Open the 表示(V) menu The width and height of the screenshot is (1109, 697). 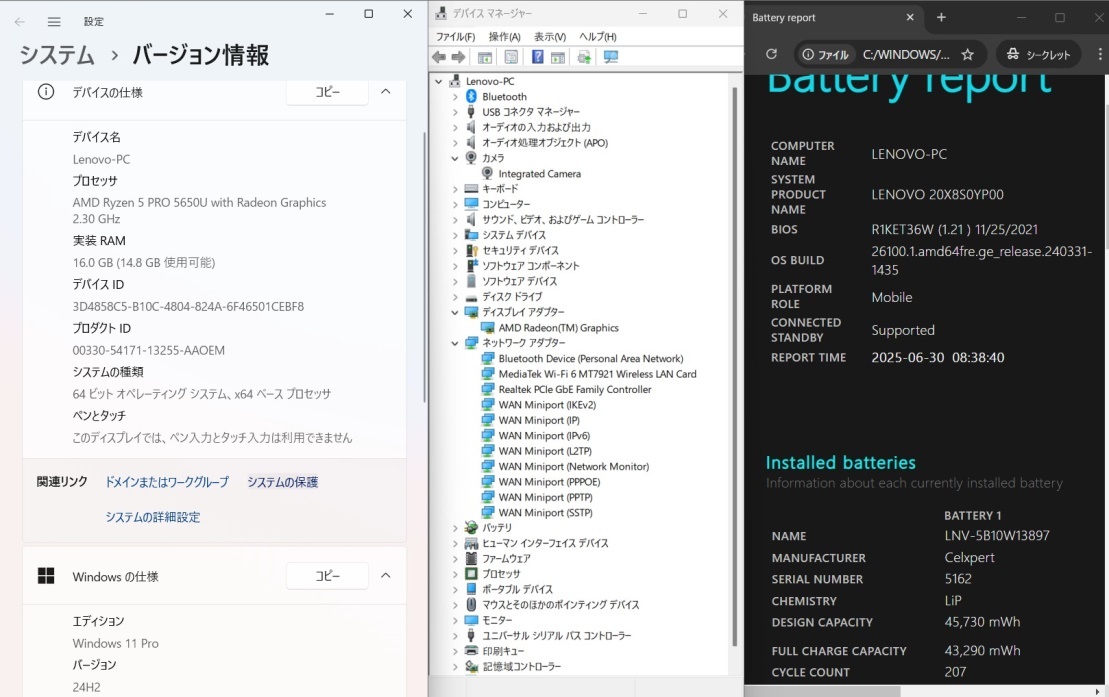click(550, 37)
